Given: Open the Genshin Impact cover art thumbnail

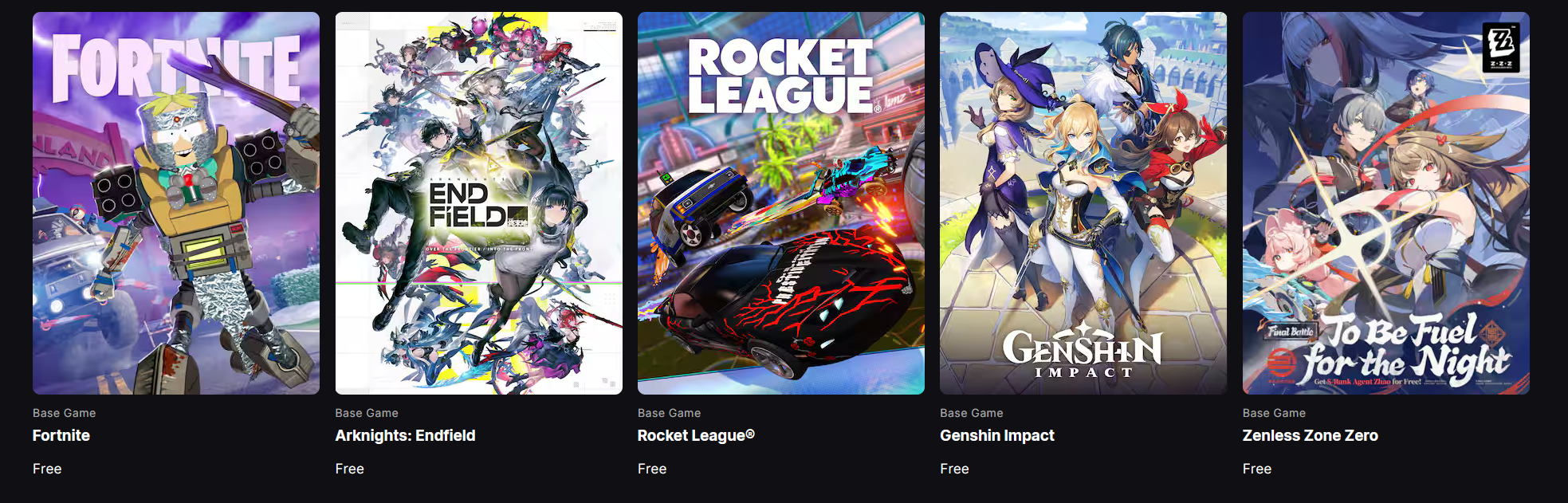Looking at the screenshot, I should click(1083, 203).
